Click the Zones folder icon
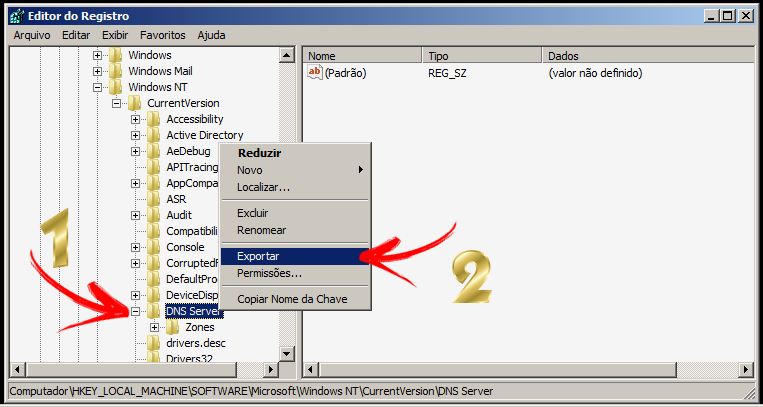The width and height of the screenshot is (763, 407). point(172,327)
